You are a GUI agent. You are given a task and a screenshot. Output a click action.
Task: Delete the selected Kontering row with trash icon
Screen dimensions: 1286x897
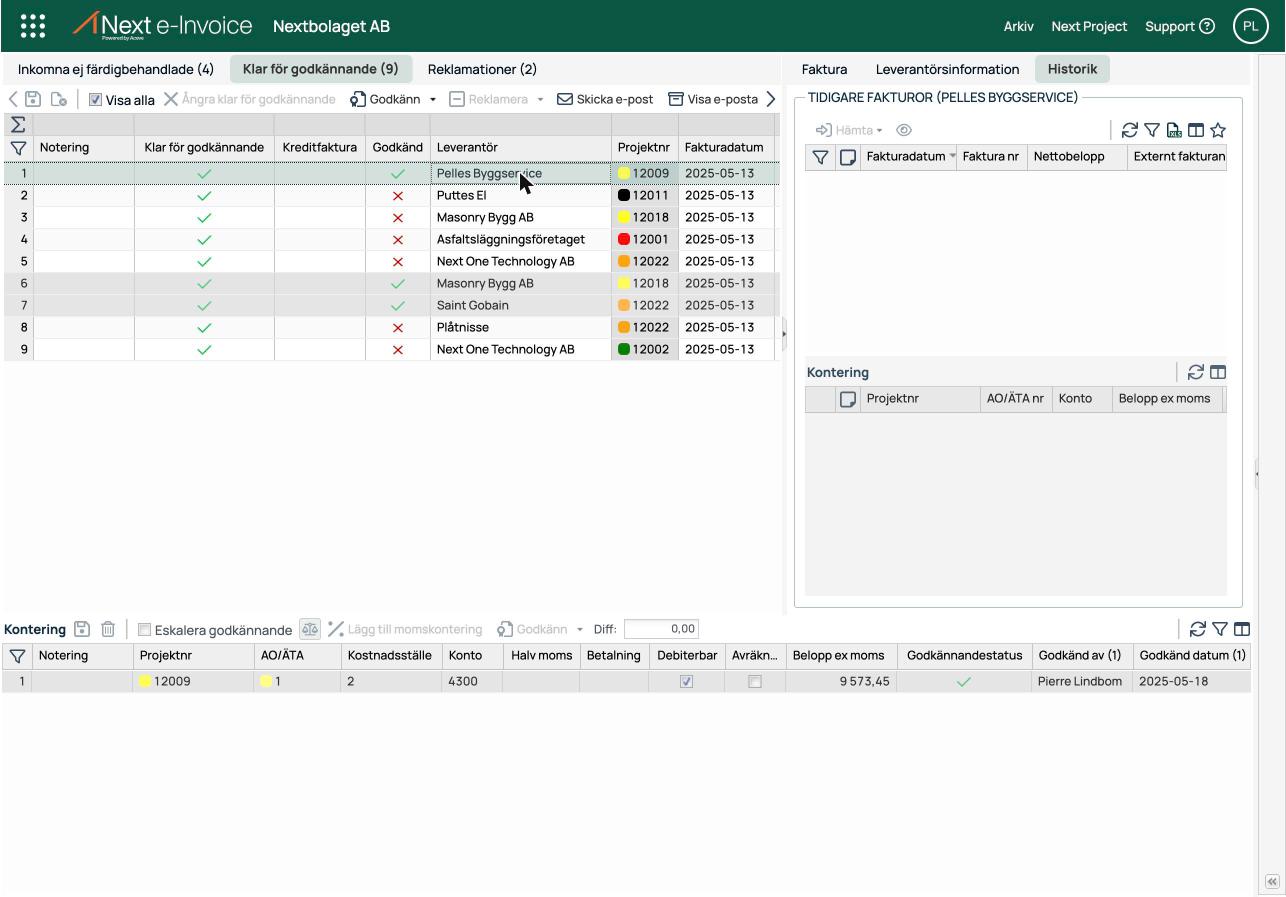108,629
